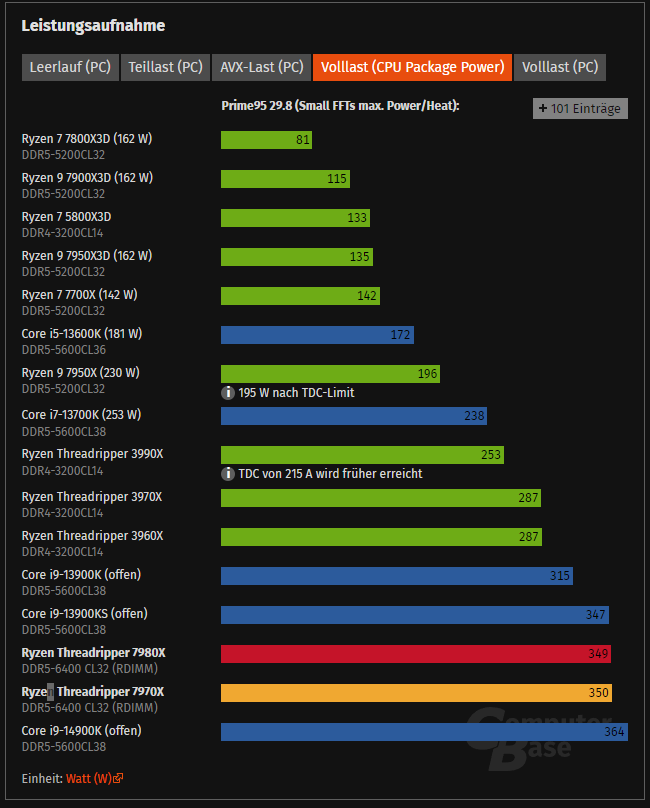
Task: Select the Ryzen Threadripper 3970X label
Action: click(x=92, y=497)
